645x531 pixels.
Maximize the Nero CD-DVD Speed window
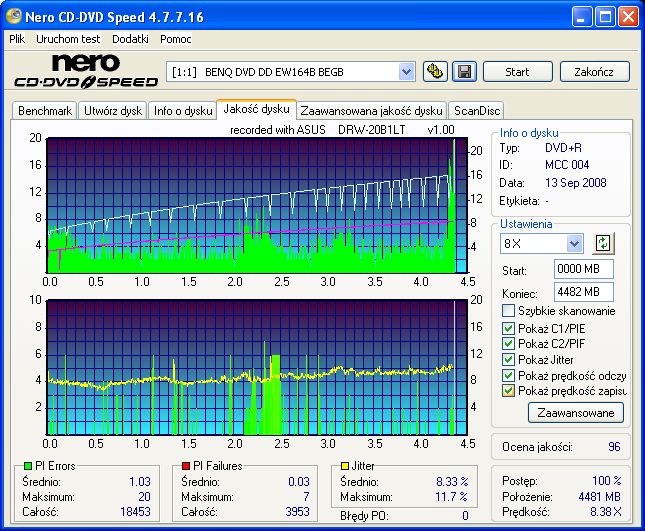click(x=605, y=17)
